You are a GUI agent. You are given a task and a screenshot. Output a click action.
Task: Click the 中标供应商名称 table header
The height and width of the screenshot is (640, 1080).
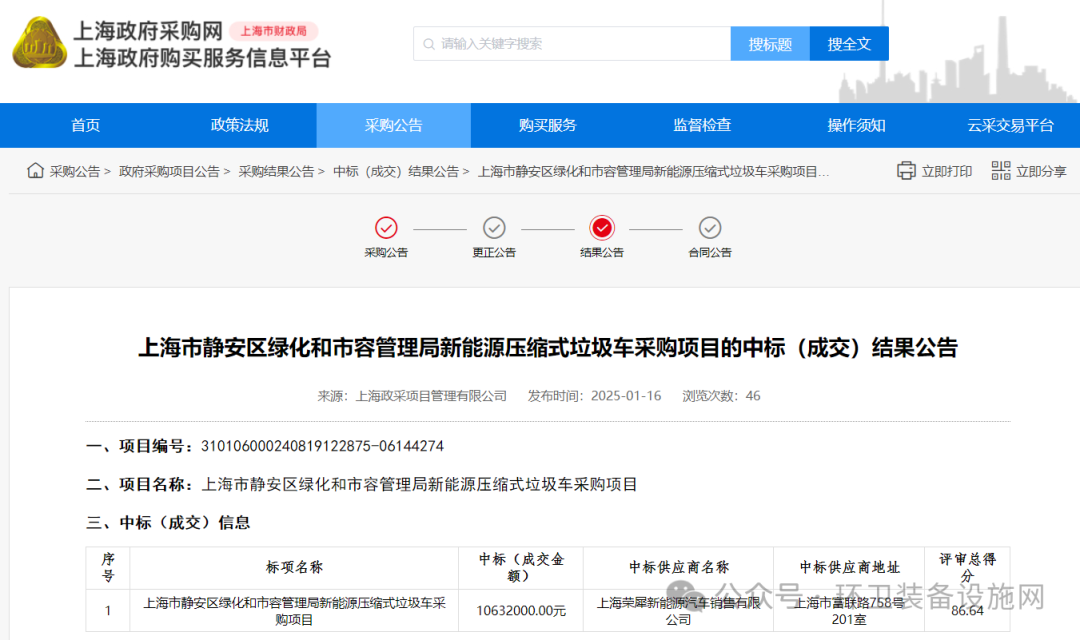[x=678, y=568]
